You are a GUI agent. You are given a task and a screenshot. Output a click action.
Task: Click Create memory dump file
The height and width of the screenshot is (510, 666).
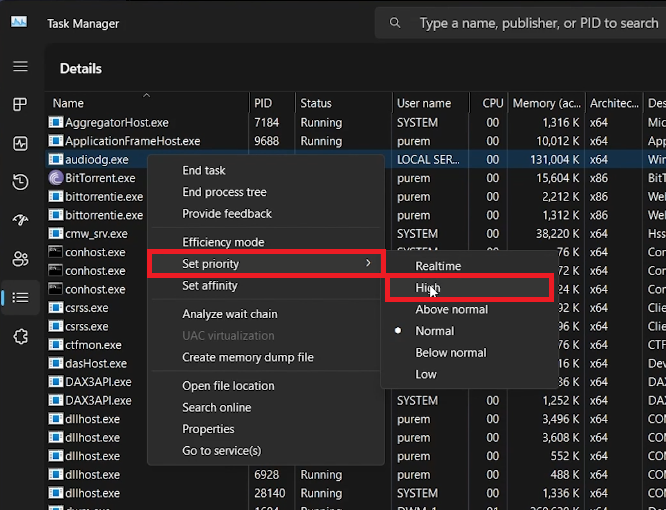(247, 358)
